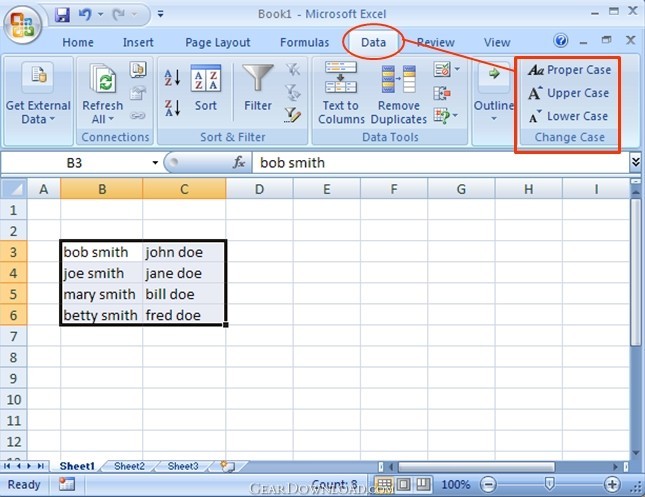
Task: Click the zoom out minus button
Action: (x=488, y=485)
